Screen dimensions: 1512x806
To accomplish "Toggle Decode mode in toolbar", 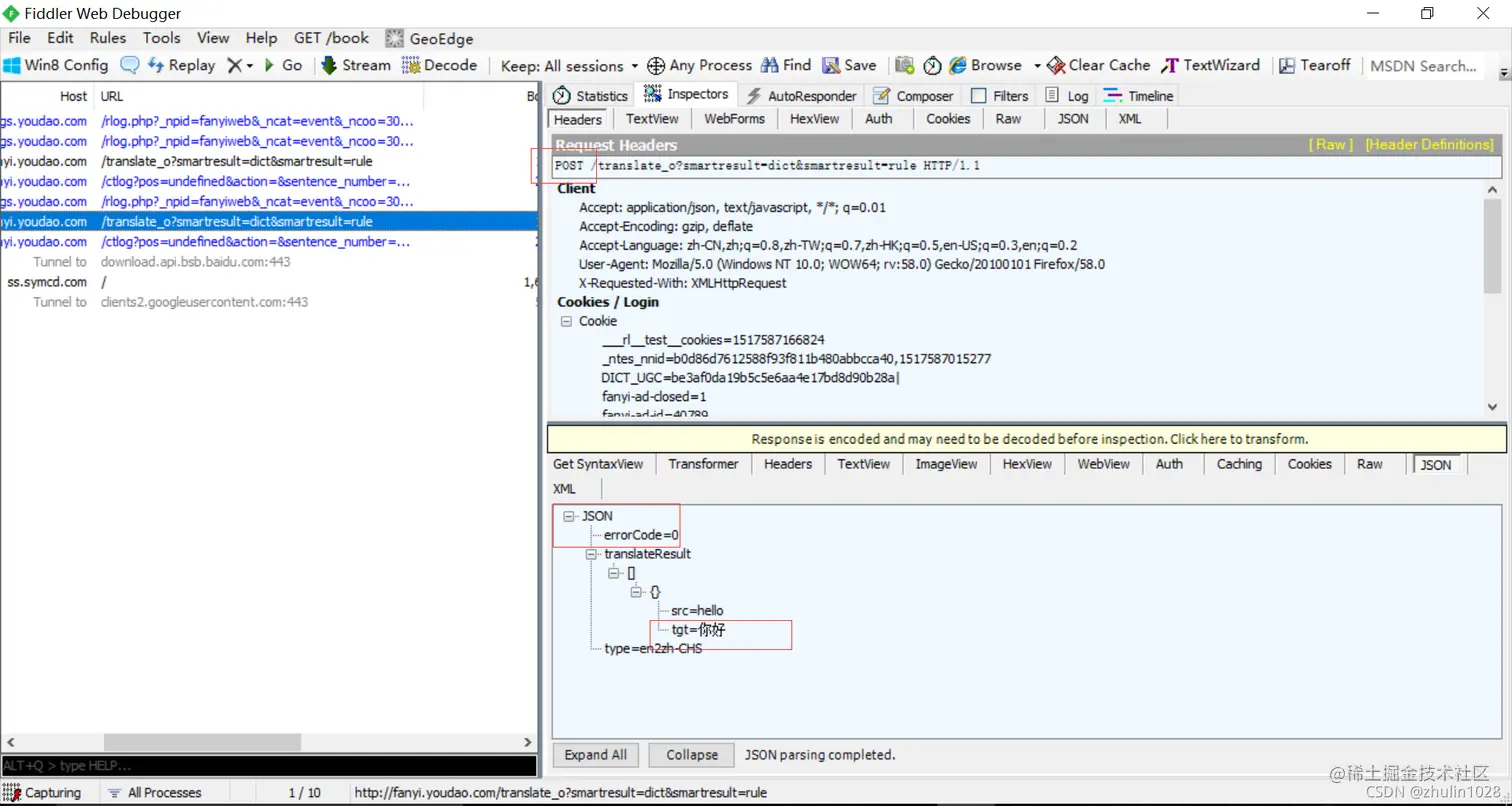I will (x=440, y=65).
